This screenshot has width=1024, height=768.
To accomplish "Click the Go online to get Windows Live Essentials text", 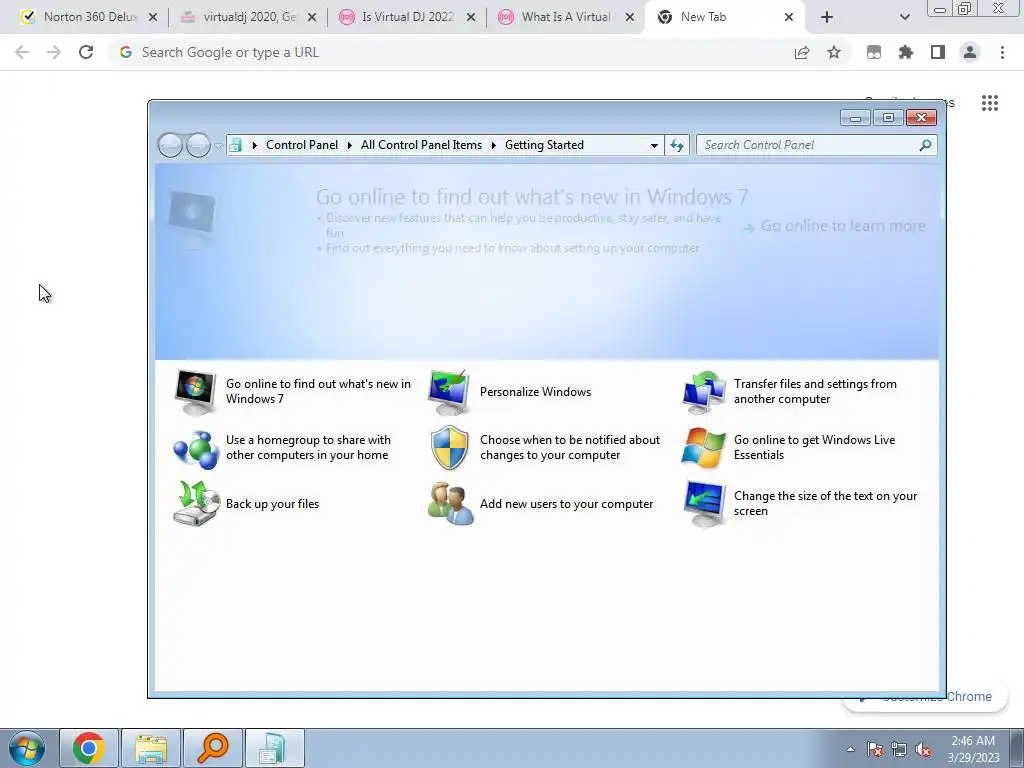I will (x=814, y=447).
